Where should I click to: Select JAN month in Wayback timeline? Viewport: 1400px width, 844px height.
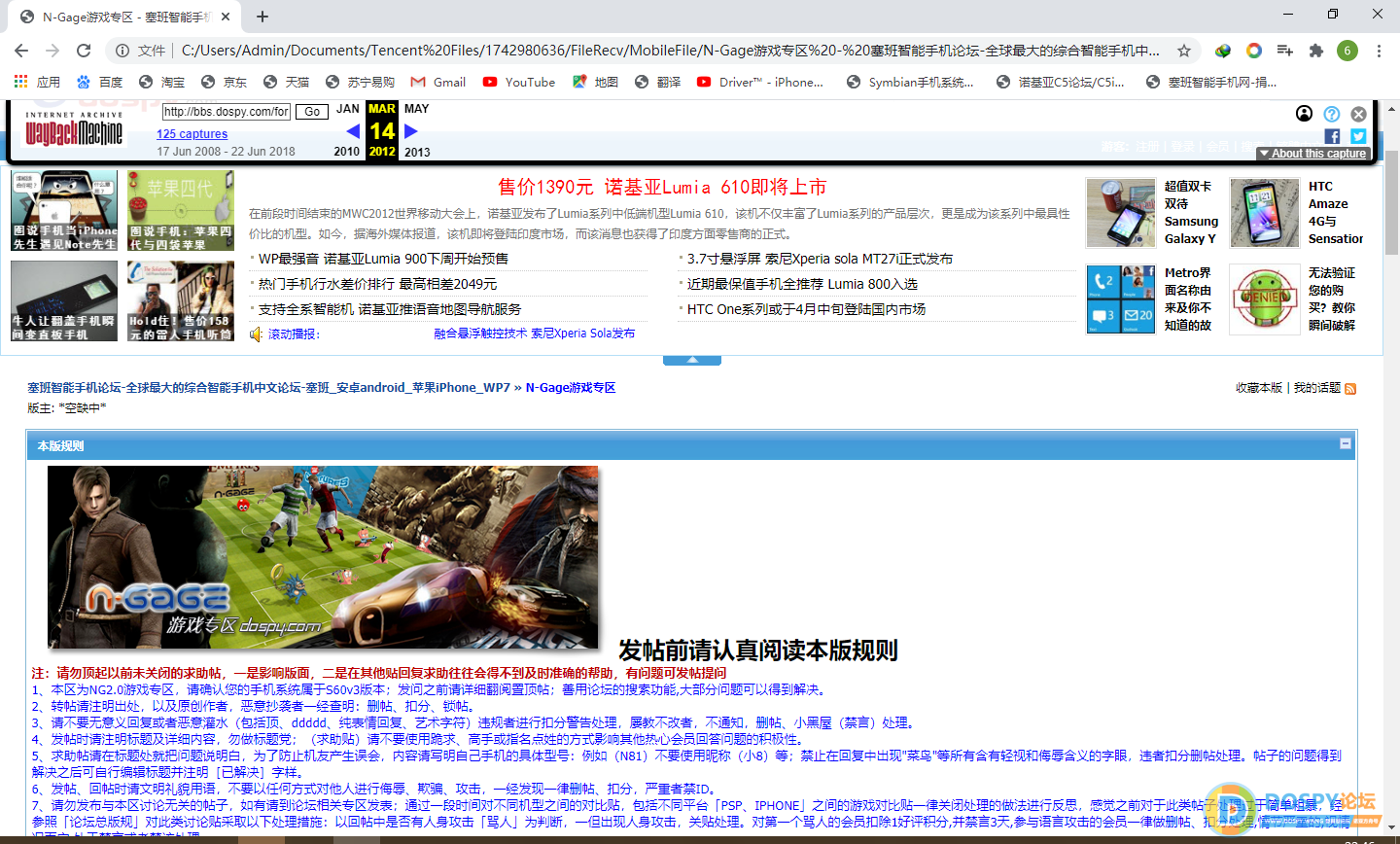point(348,109)
